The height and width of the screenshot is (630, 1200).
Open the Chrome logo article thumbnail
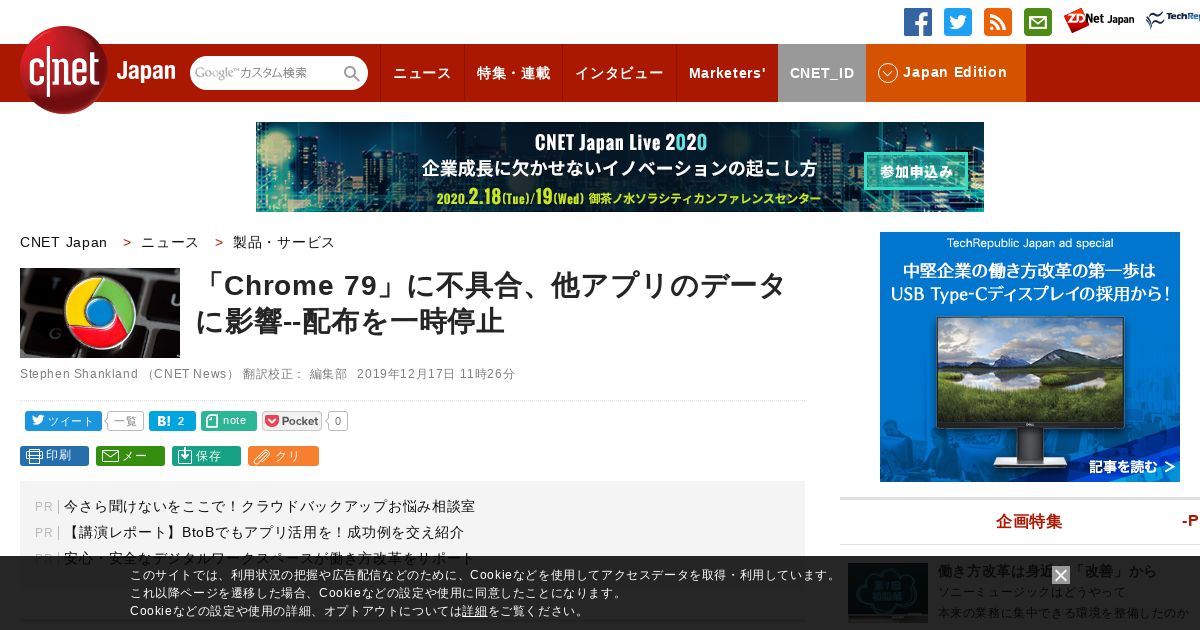[100, 313]
